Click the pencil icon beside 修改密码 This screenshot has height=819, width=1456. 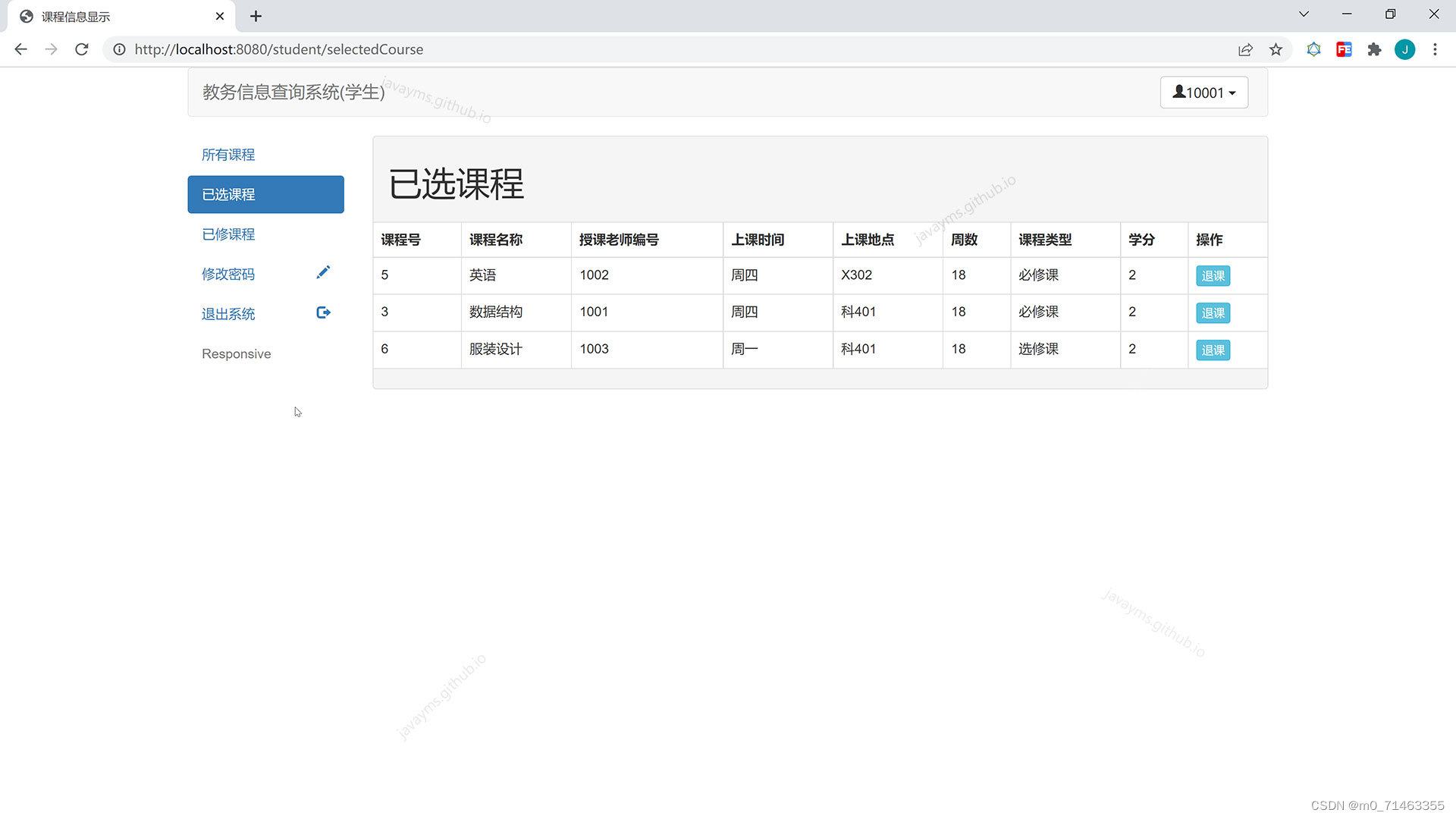(x=323, y=272)
